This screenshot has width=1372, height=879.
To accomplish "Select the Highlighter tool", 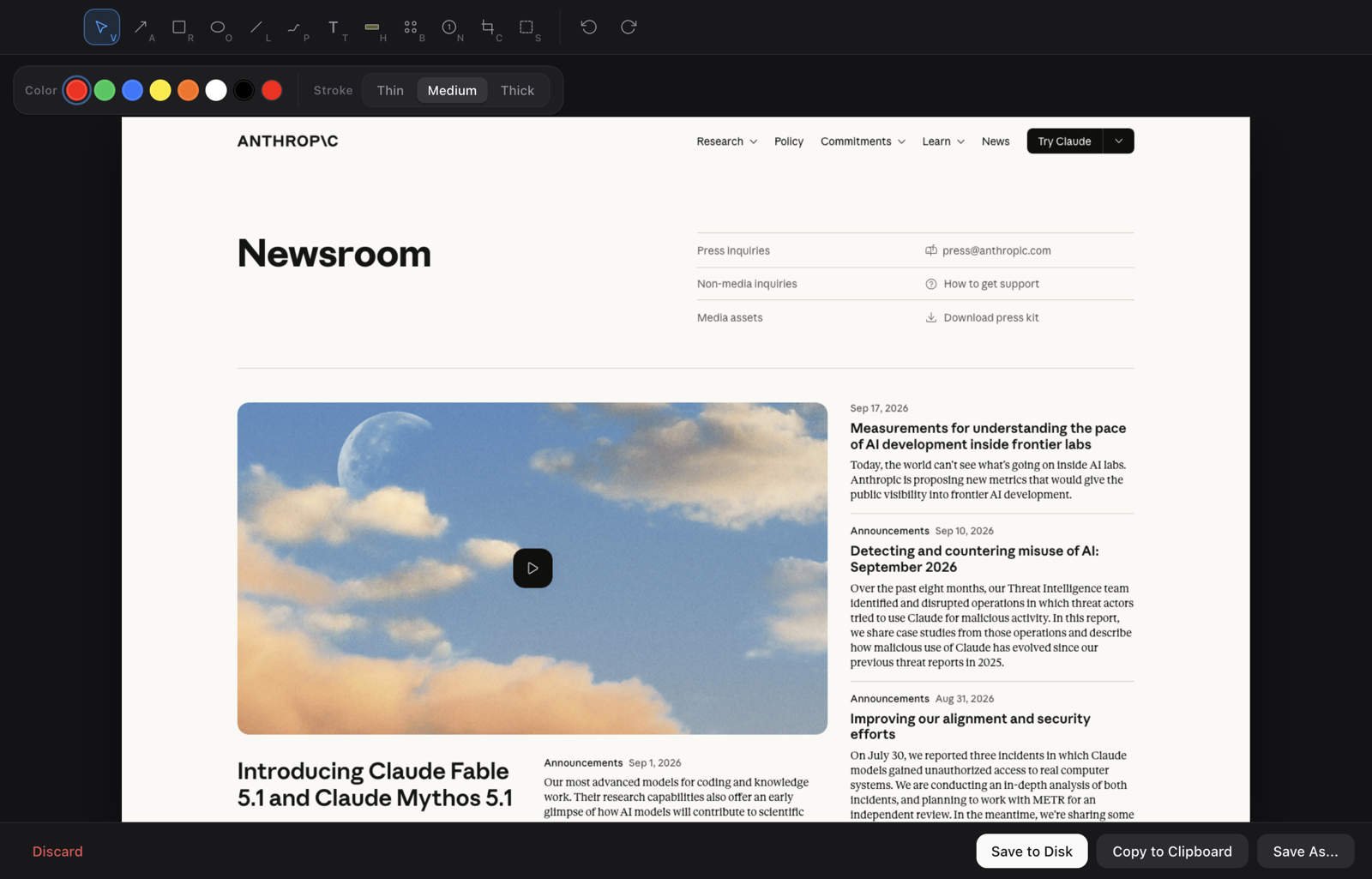I will (x=372, y=27).
